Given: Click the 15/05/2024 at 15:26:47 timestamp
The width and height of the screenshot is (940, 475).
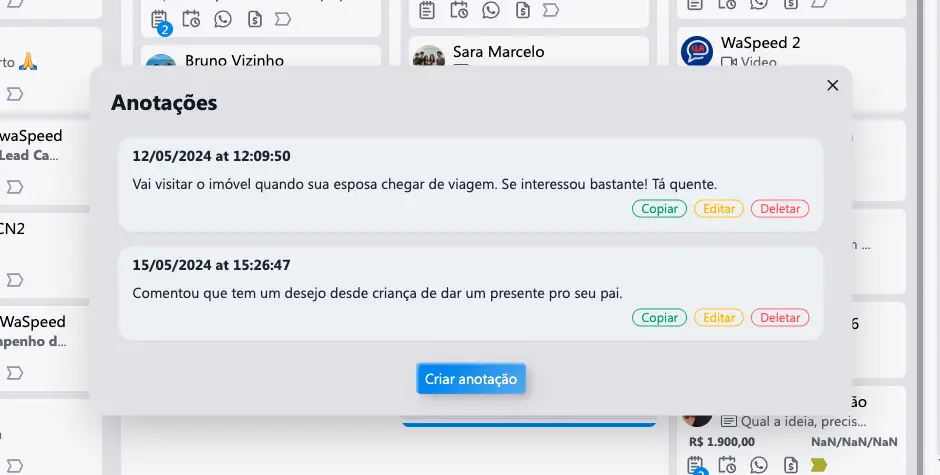Looking at the screenshot, I should tap(211, 265).
